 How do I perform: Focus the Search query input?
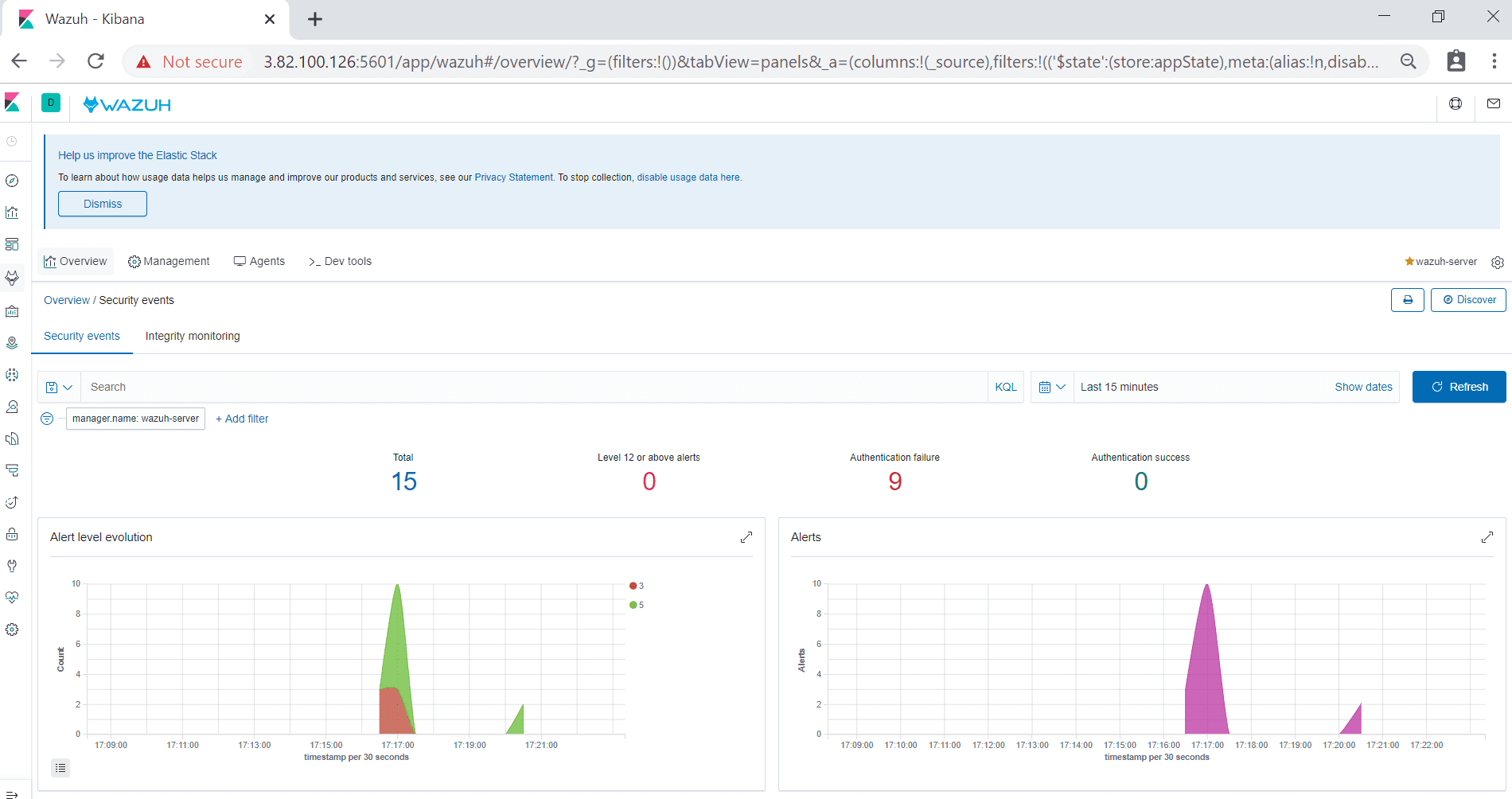click(534, 387)
